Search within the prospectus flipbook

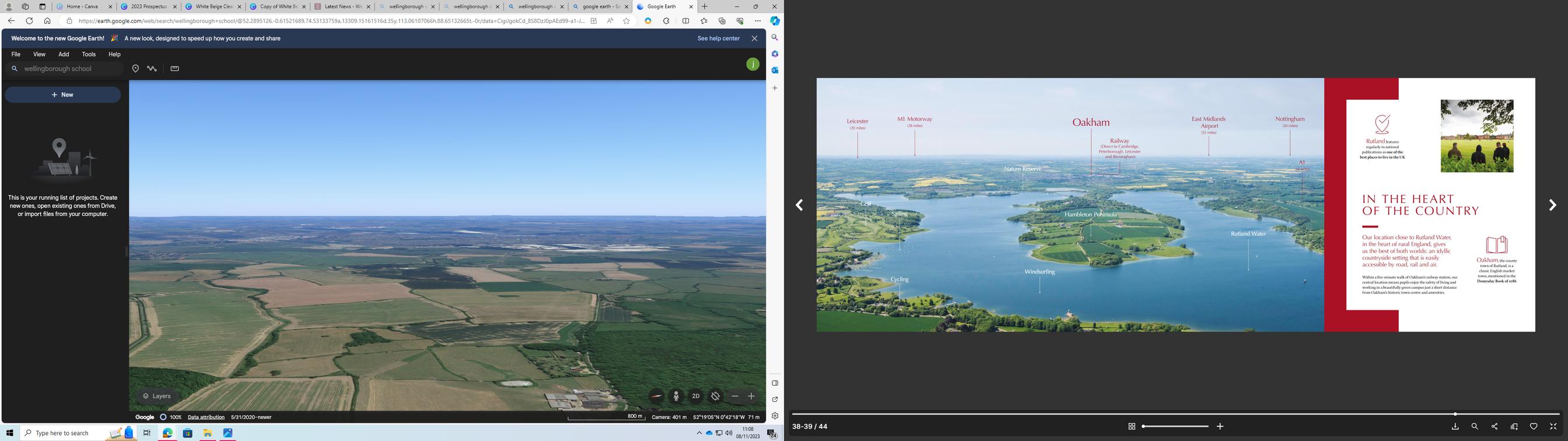click(x=1474, y=426)
